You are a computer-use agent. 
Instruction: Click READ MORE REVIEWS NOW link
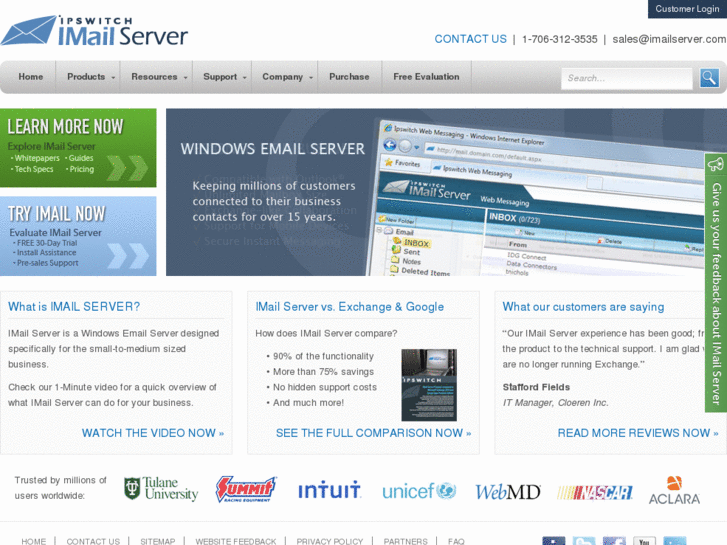(638, 433)
